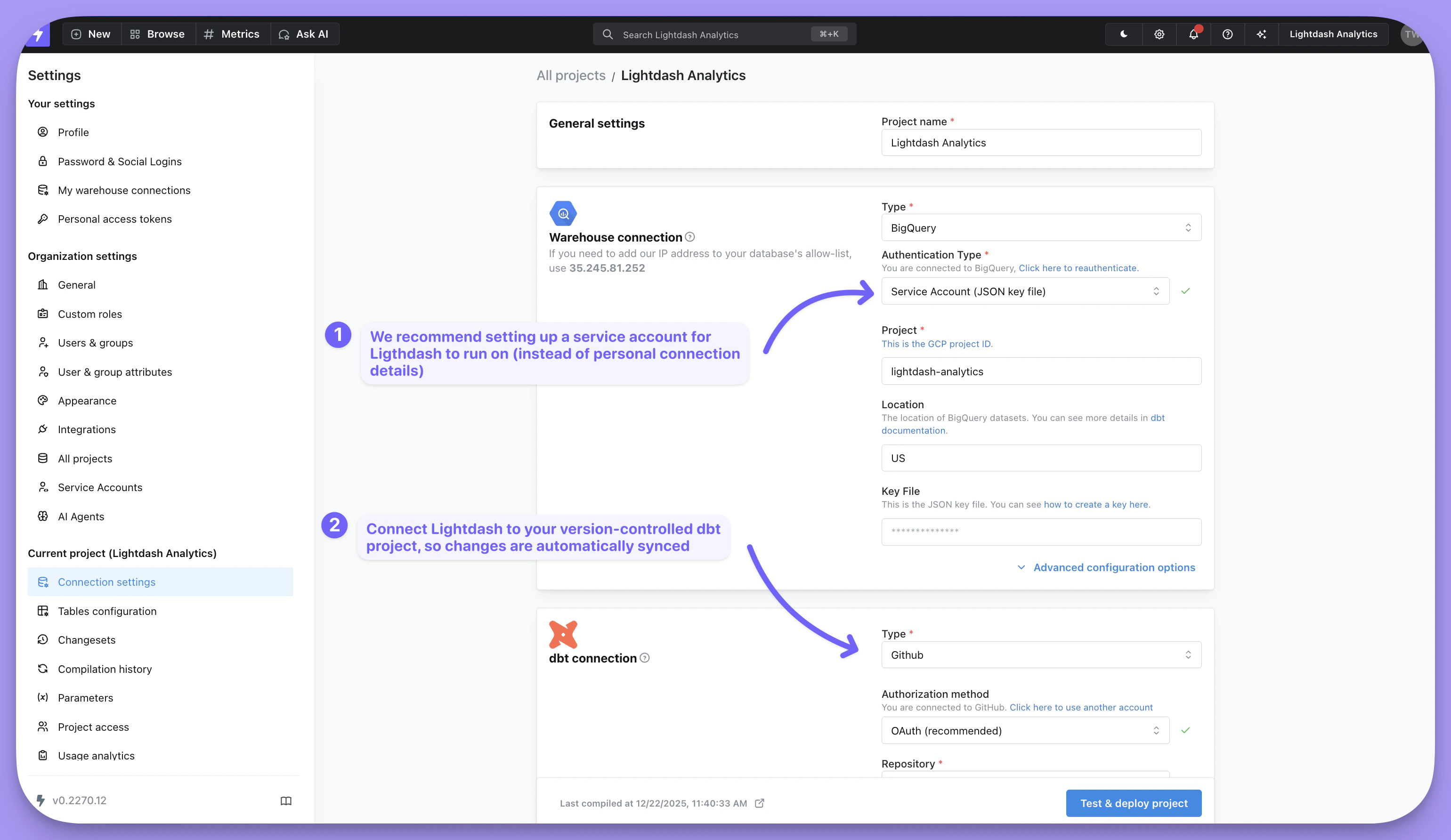Open warehouse Type BigQuery dropdown
Viewport: 1451px width, 840px height.
pos(1040,228)
